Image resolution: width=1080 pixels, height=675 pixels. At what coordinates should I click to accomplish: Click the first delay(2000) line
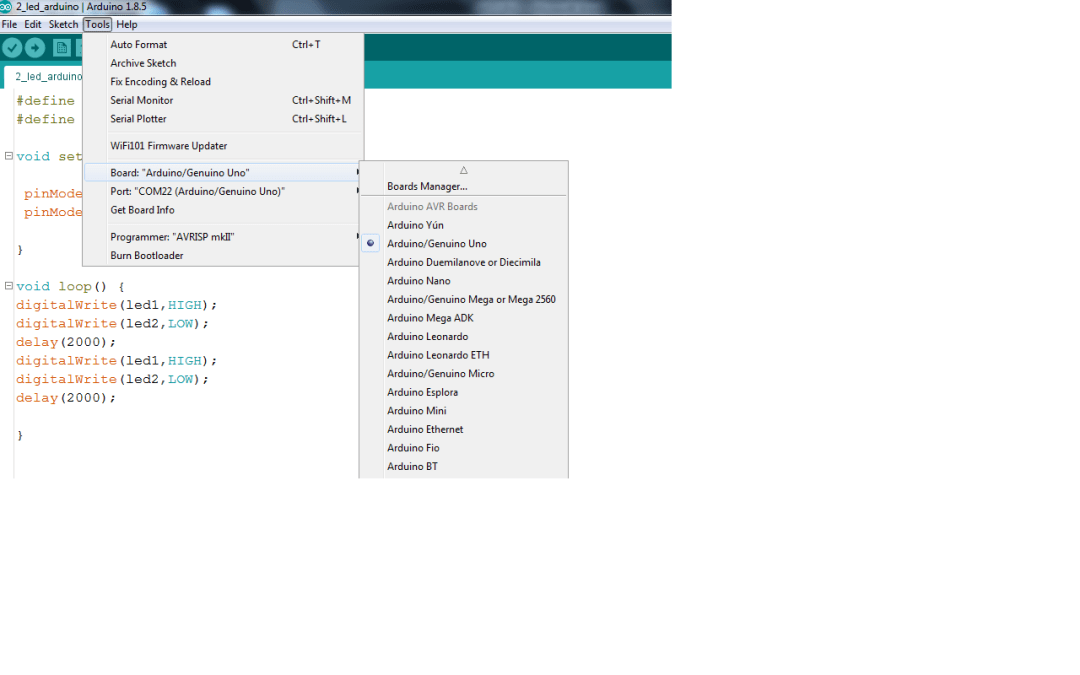(66, 342)
